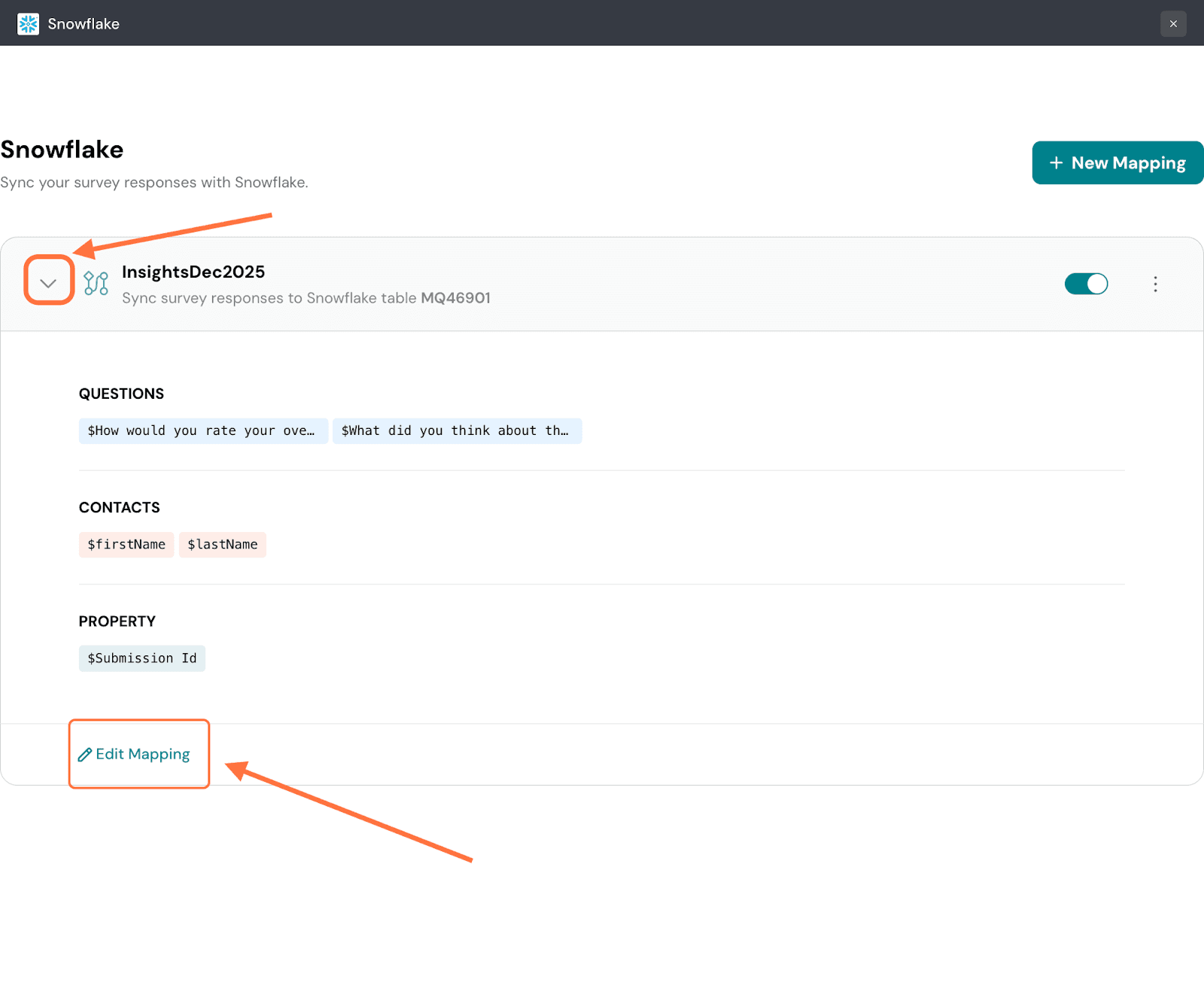Collapse the InsightsDec2025 mapping details
This screenshot has width=1204, height=994.
click(x=48, y=283)
